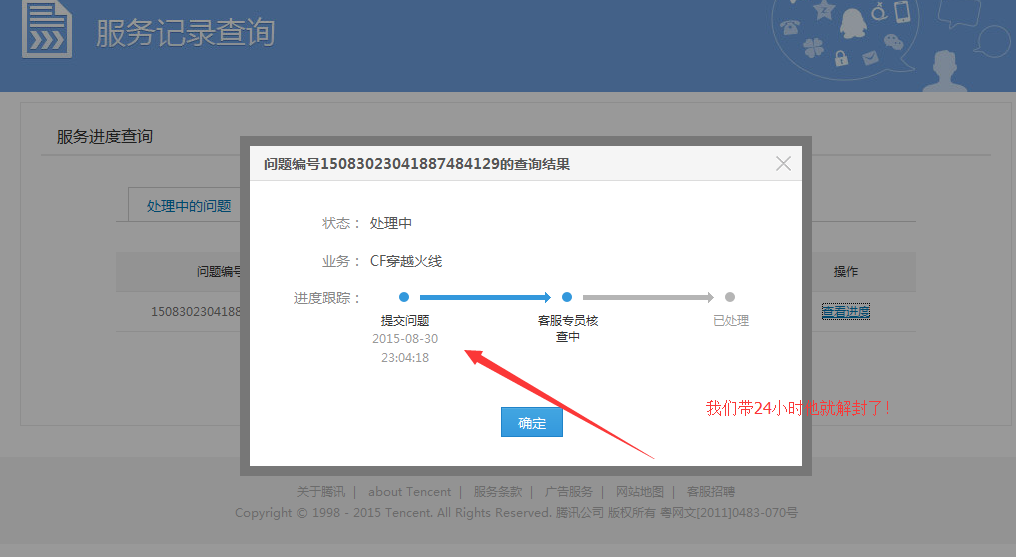Click the 处理中 status value
The height and width of the screenshot is (557, 1016).
[391, 223]
